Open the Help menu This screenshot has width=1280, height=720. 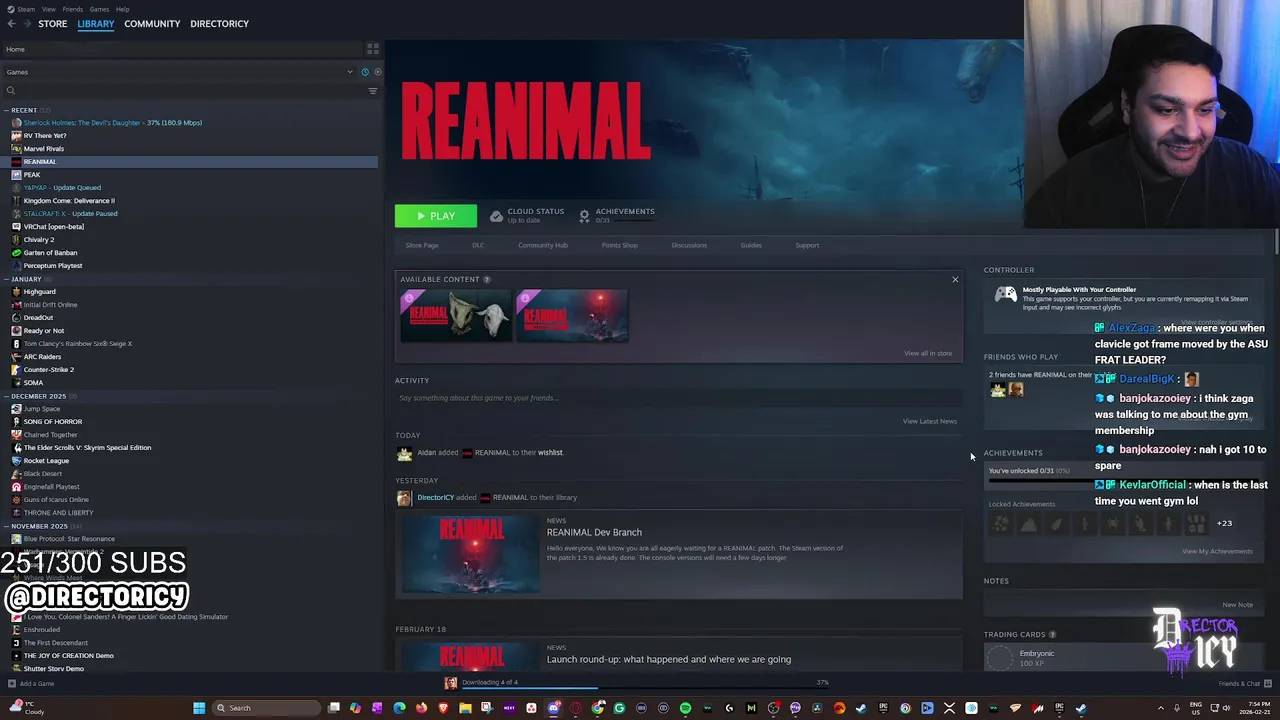click(x=122, y=9)
